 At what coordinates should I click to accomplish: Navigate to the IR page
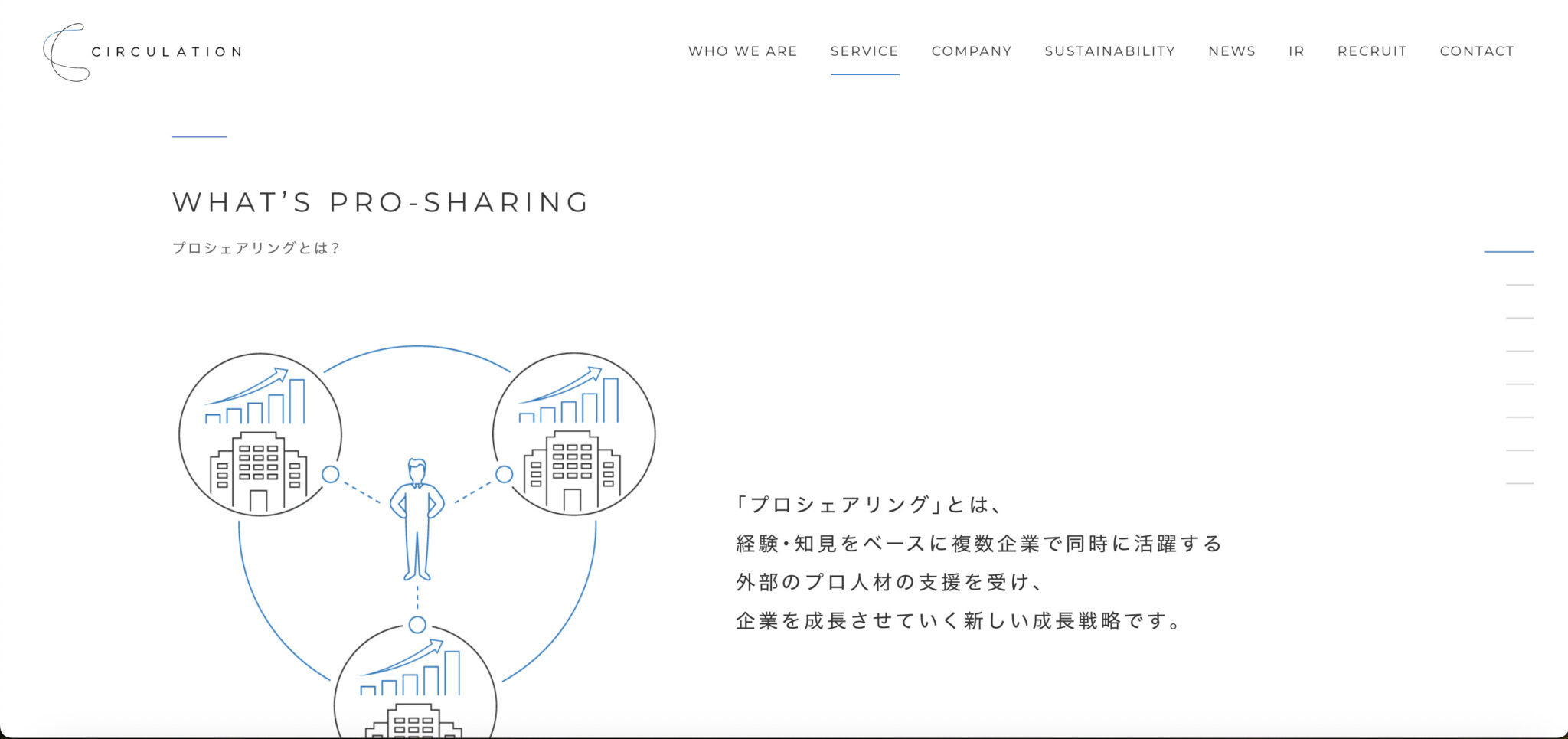1296,51
